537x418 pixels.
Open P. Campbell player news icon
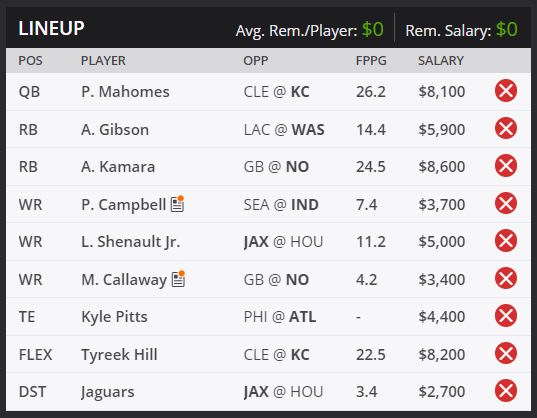coord(178,204)
